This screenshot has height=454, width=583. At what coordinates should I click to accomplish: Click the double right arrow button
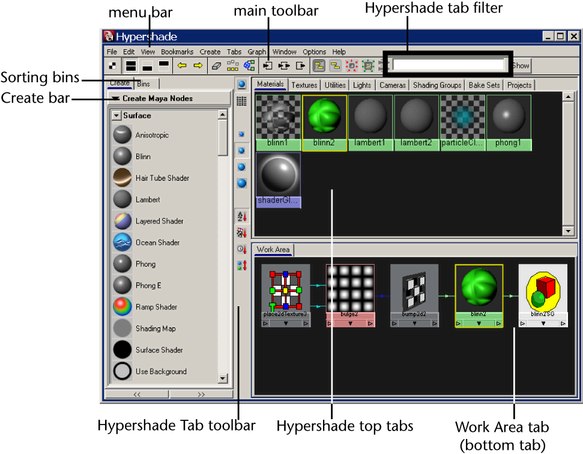pyautogui.click(x=201, y=394)
